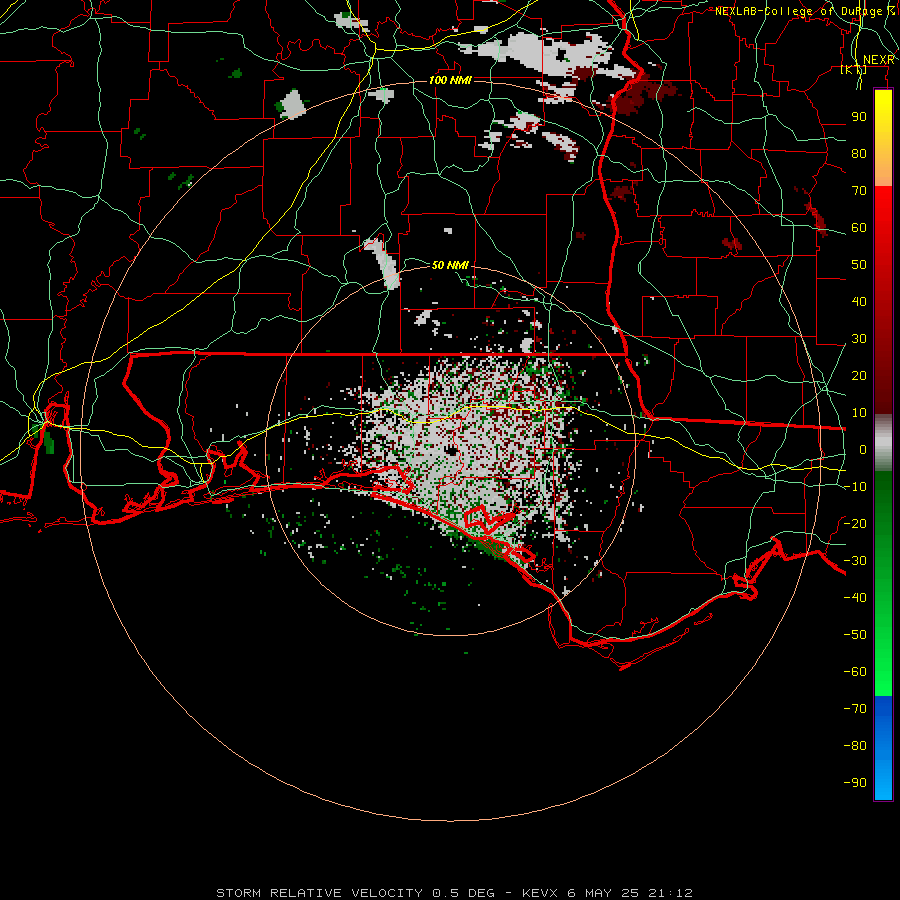The width and height of the screenshot is (900, 900).
Task: Select the 90 value on velocity legend
Action: click(859, 117)
